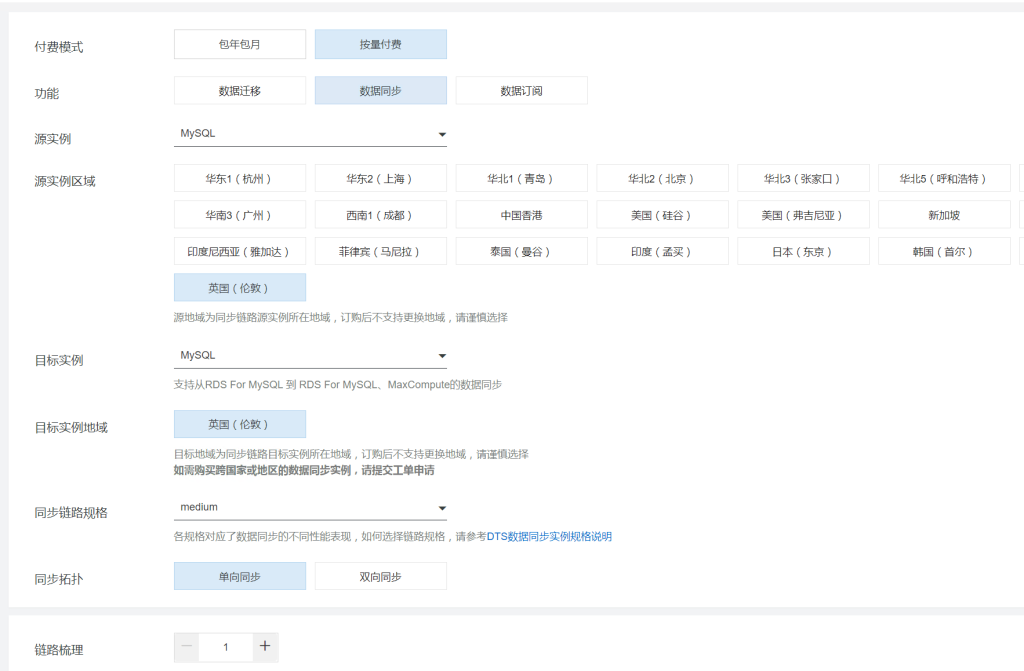
Task: Select source region 中国香港
Action: [x=521, y=215]
